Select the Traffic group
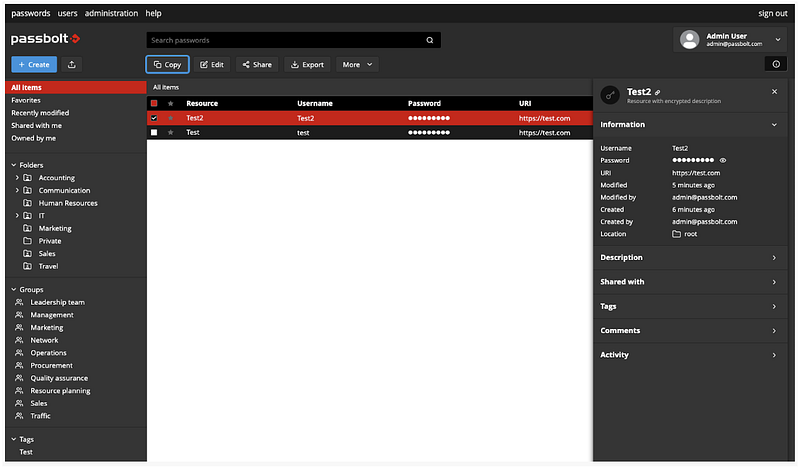The width and height of the screenshot is (800, 468). click(x=40, y=416)
